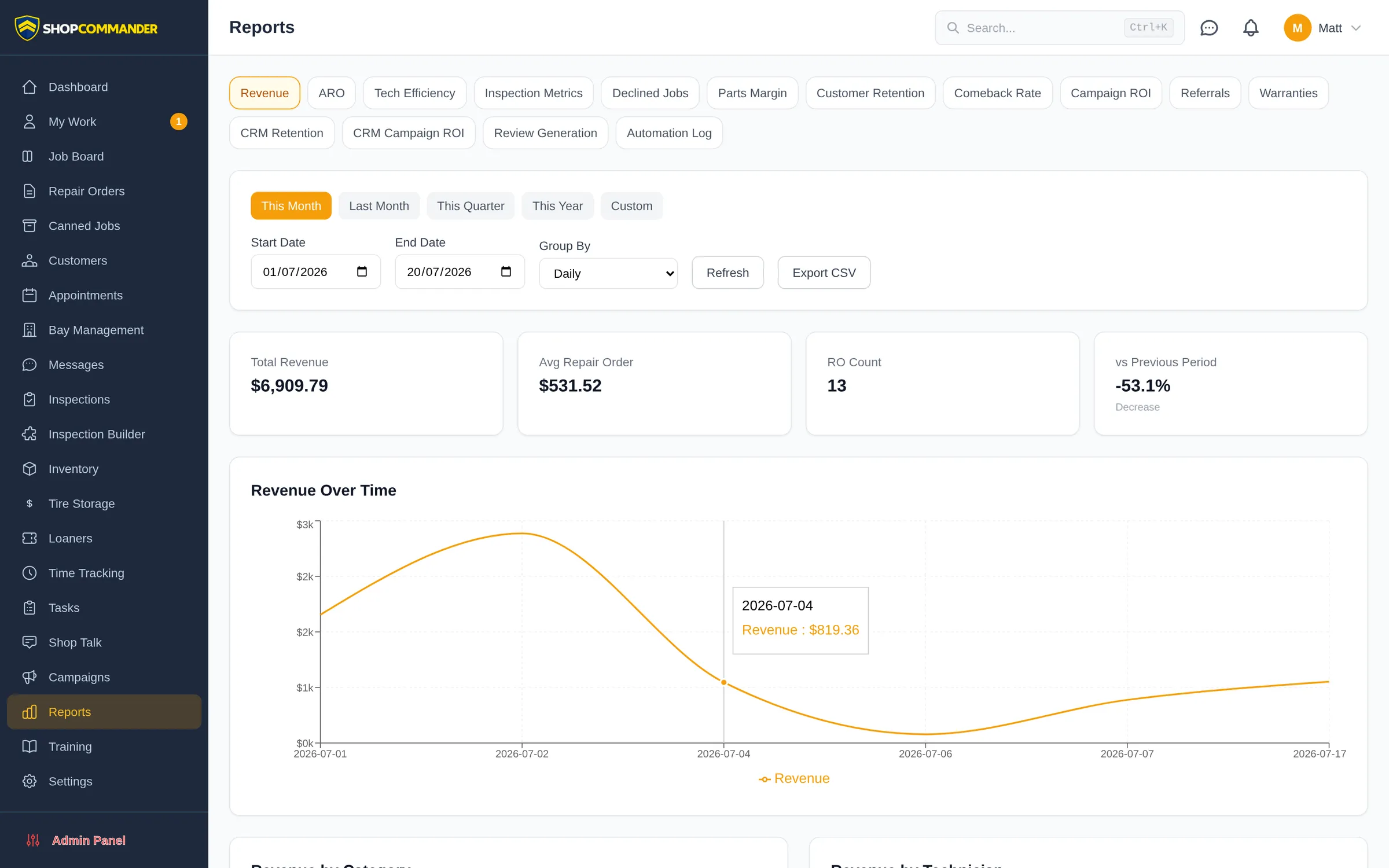Image resolution: width=1389 pixels, height=868 pixels.
Task: Select the Customer Retention tab
Action: pos(870,93)
